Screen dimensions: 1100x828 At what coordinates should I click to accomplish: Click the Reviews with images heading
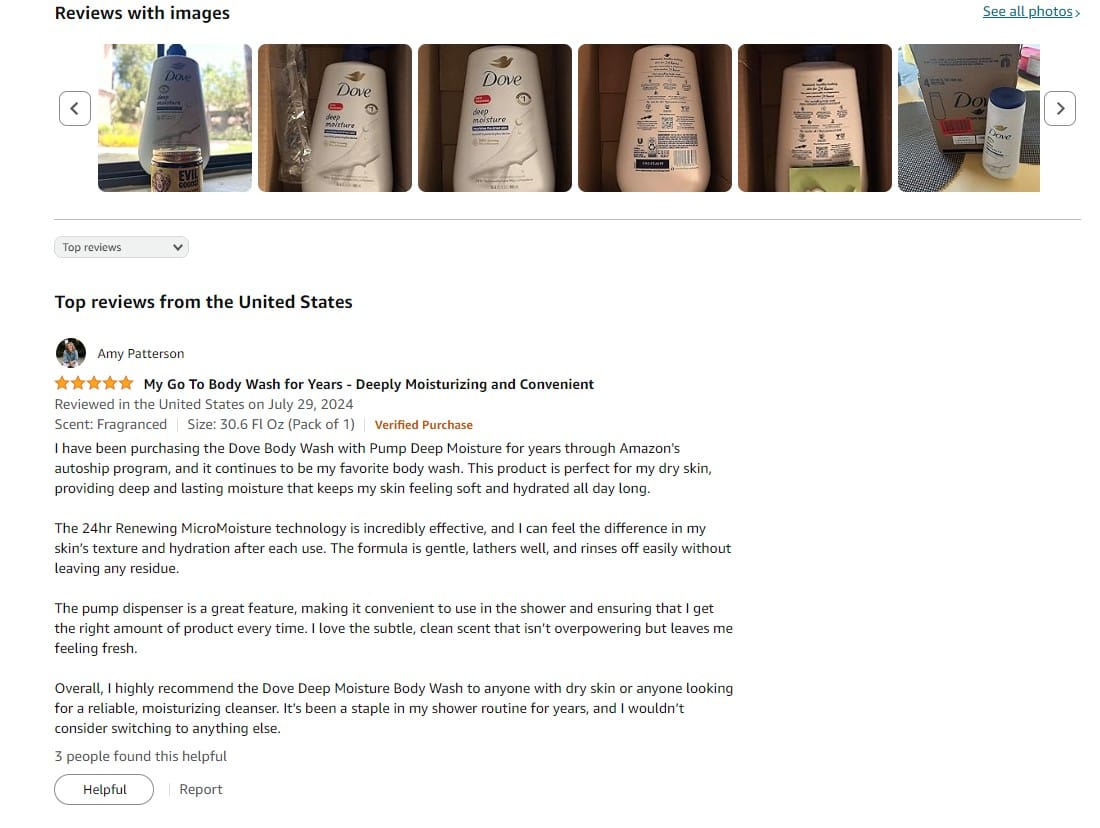[x=142, y=13]
